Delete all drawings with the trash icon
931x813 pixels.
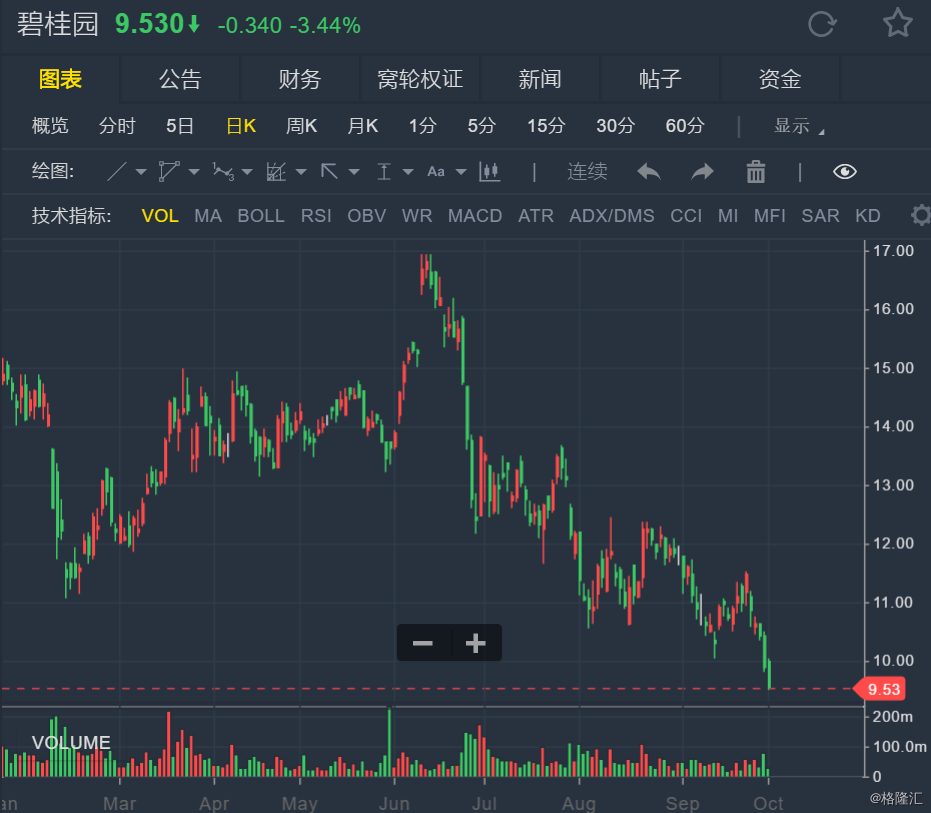point(755,172)
